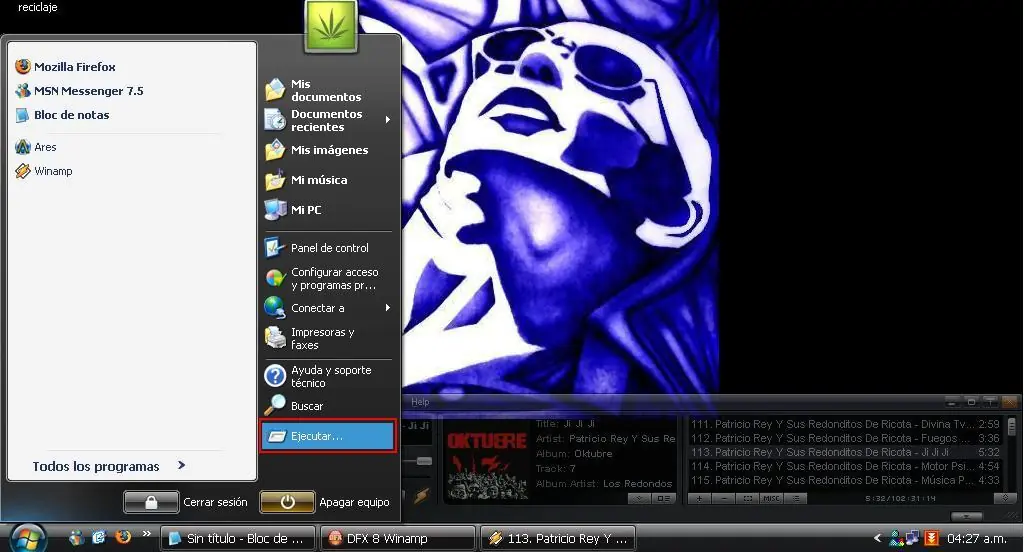Click the Winamp playlist add (+) button
1025x552 pixels.
click(699, 498)
